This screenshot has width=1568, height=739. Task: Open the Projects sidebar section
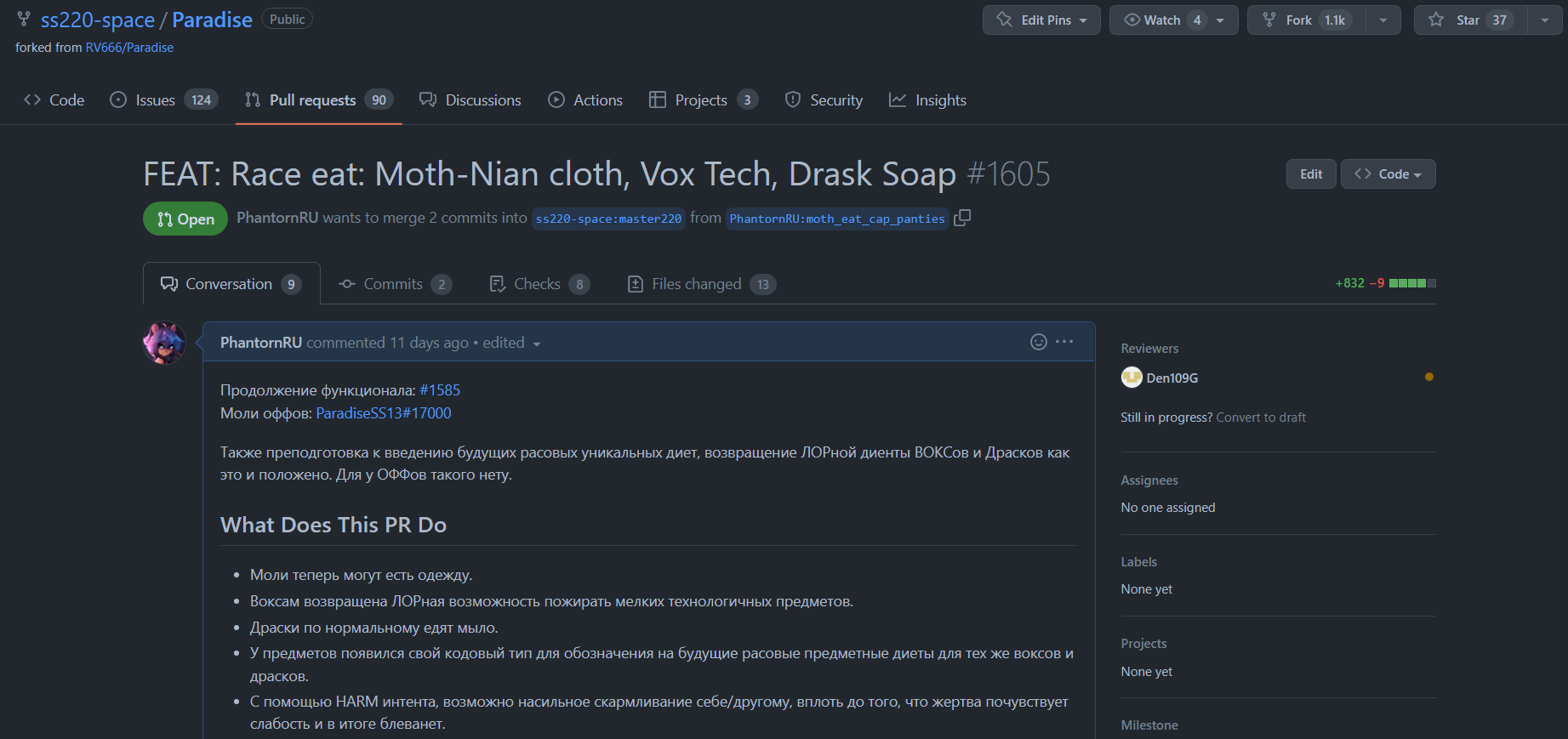pyautogui.click(x=1143, y=644)
